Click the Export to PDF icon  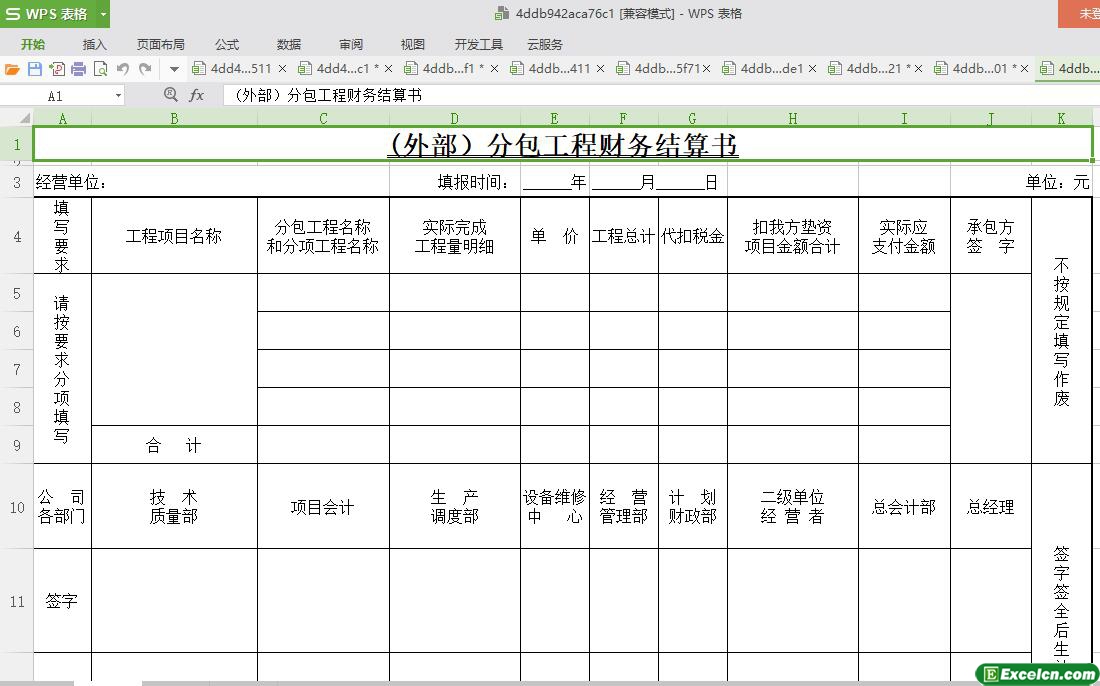[56, 69]
